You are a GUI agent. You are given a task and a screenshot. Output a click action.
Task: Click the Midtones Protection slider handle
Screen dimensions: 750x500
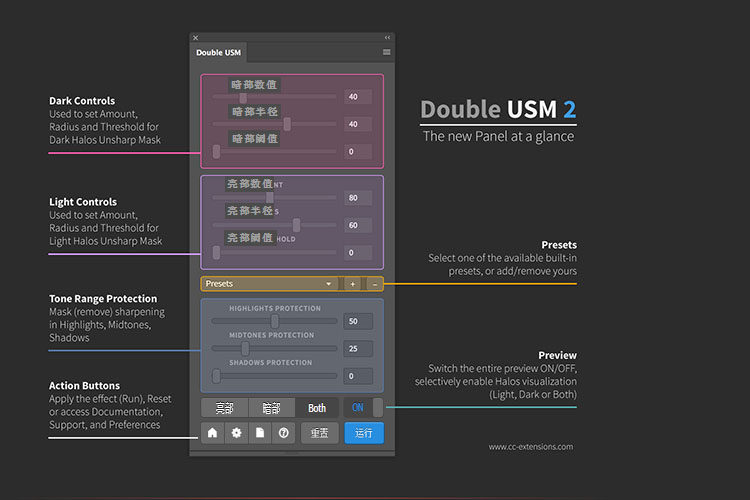(245, 348)
